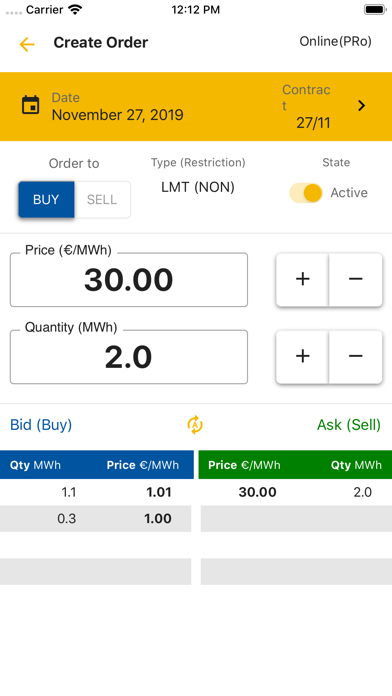The height and width of the screenshot is (696, 392).
Task: Tap the Online(PRo) status label
Action: (336, 41)
